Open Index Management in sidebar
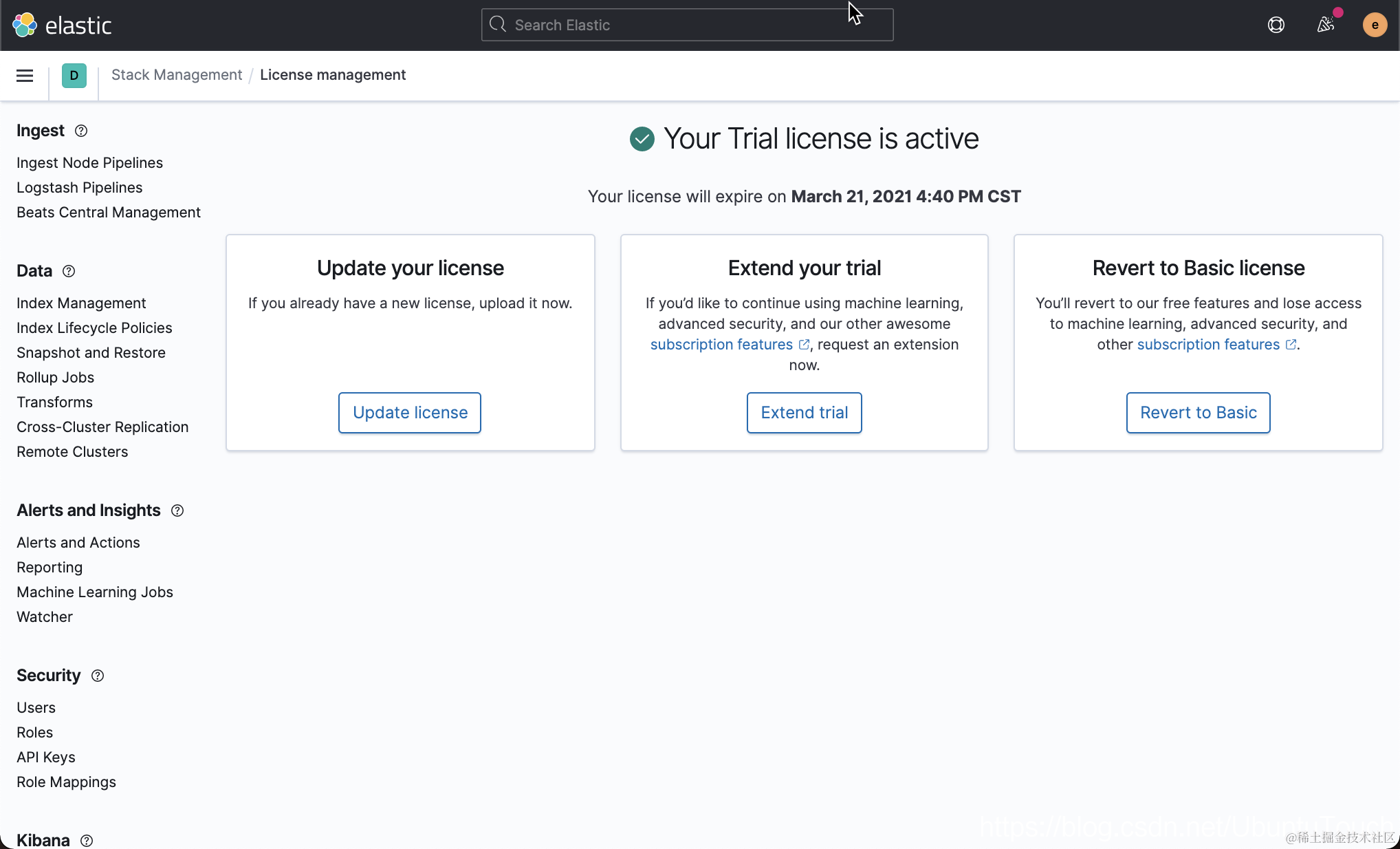Screen dimensions: 1400x849 (x=81, y=303)
